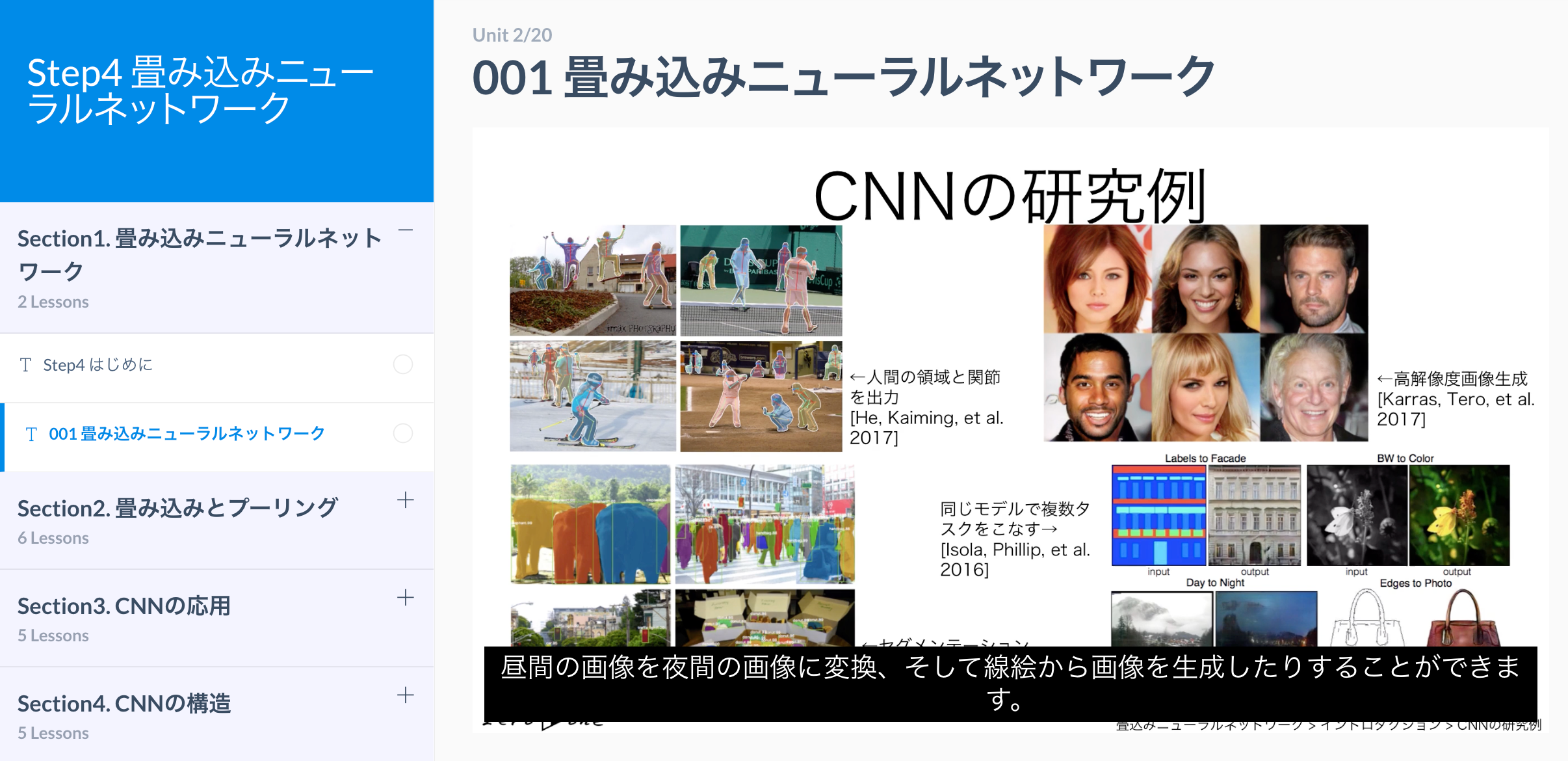The image size is (1568, 761).
Task: Click the Japanese subtitle caption bar
Action: tap(1010, 683)
